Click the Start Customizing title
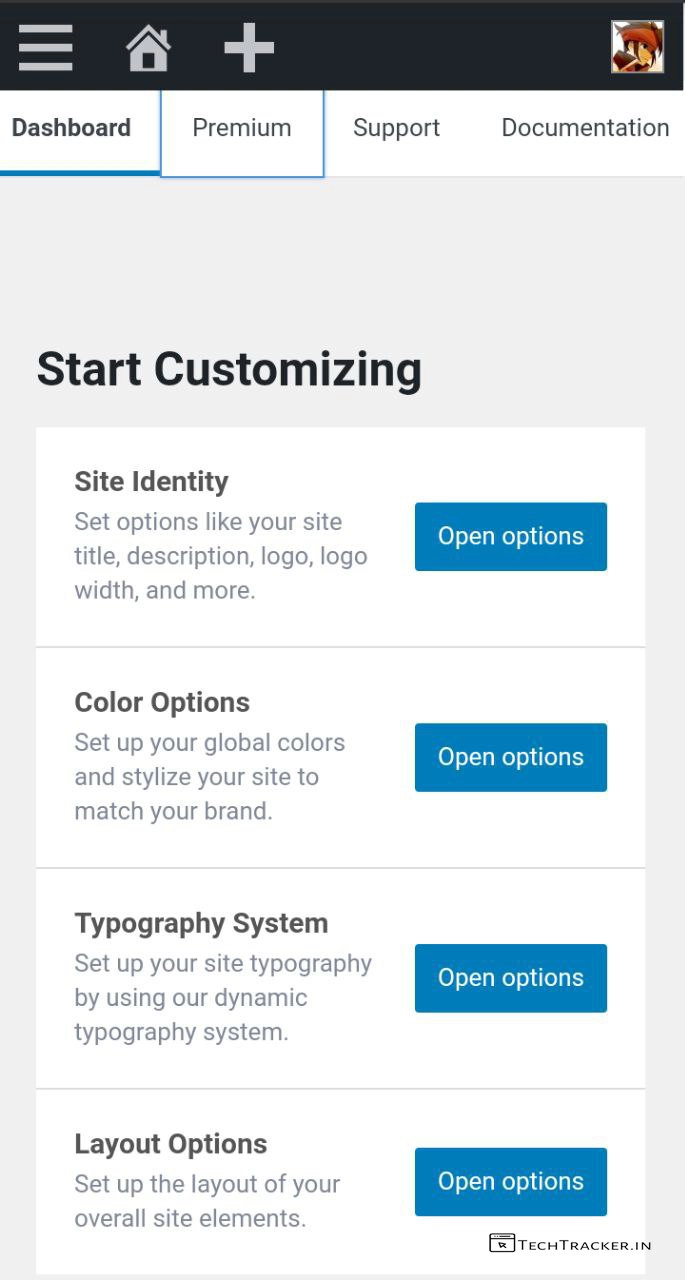The height and width of the screenshot is (1280, 685). pos(229,369)
